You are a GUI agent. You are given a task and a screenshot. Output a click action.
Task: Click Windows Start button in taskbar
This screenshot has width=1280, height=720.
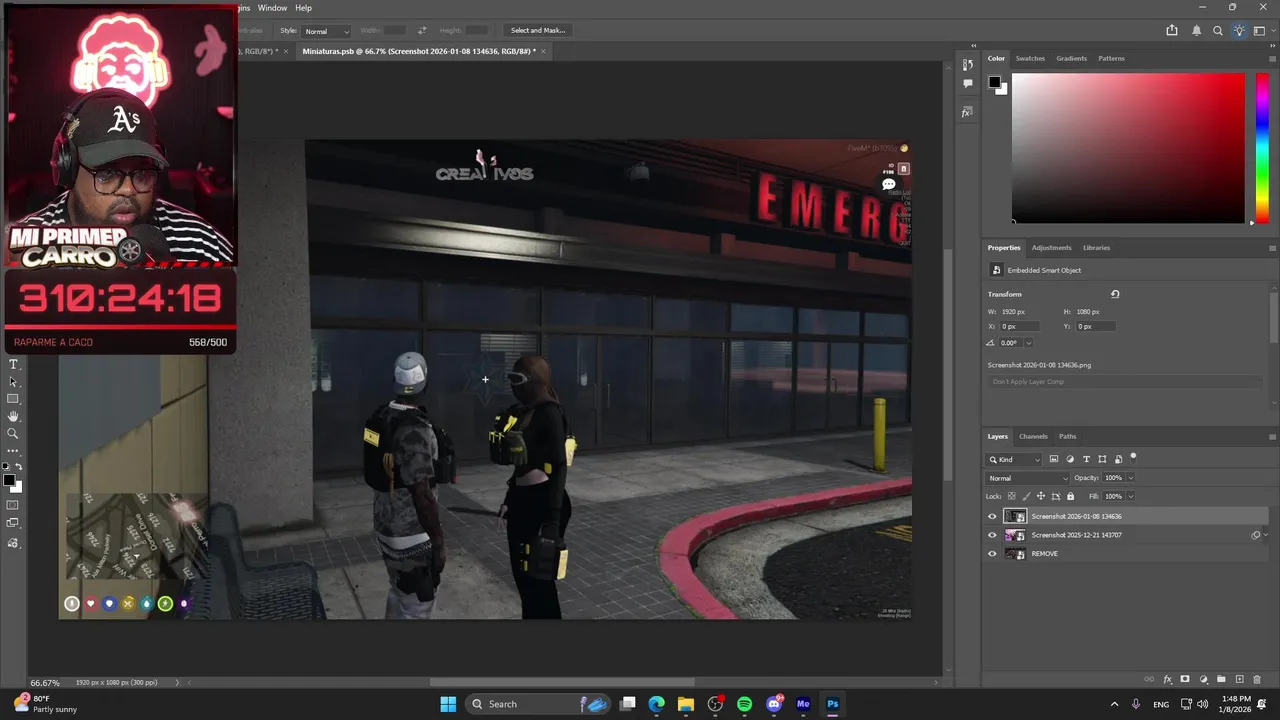pos(448,704)
